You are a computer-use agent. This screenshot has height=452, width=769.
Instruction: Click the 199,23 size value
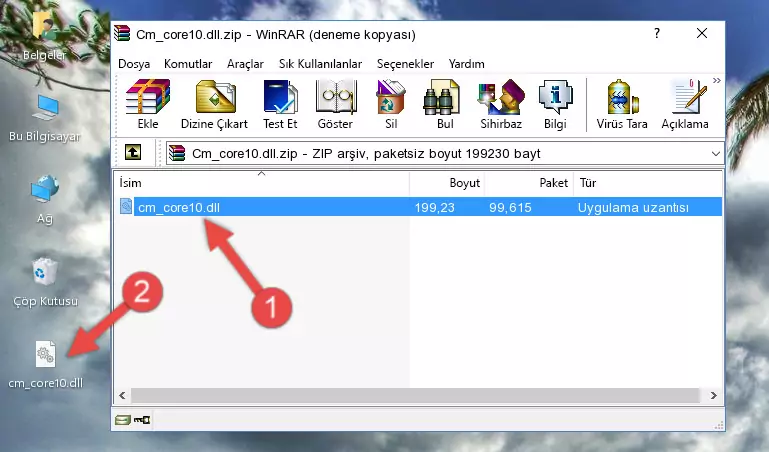(435, 207)
